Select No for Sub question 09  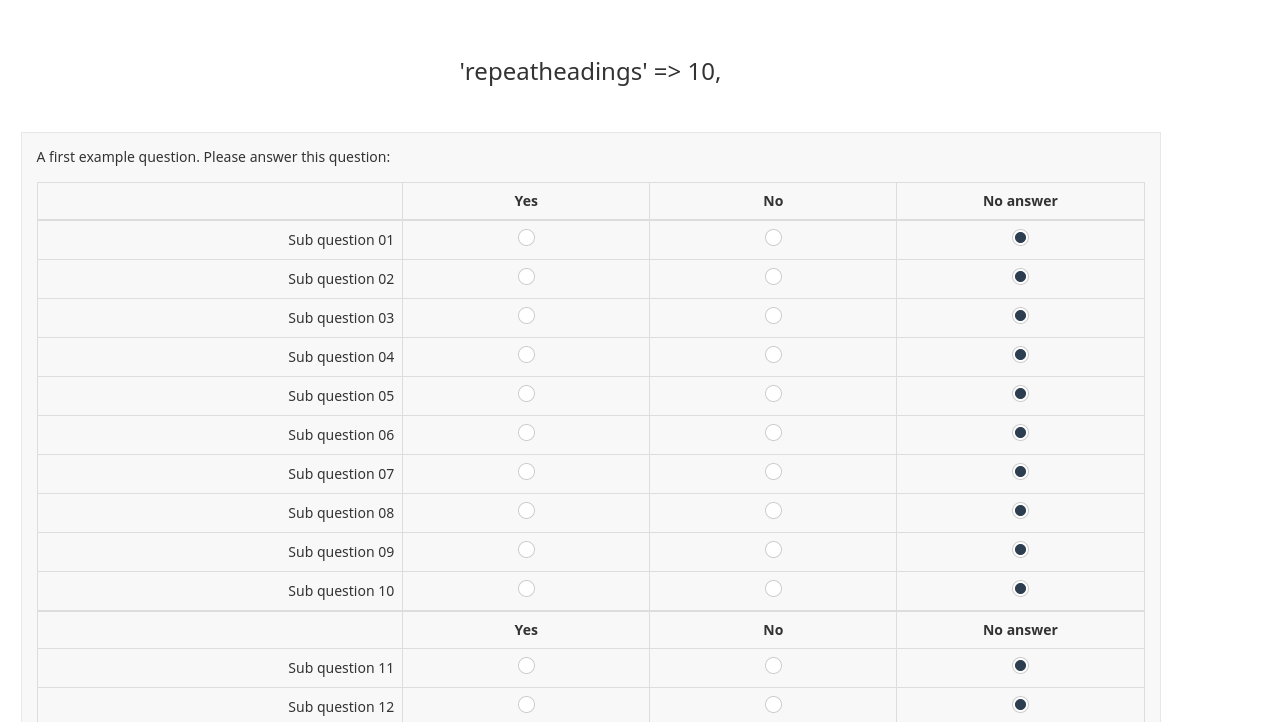773,550
